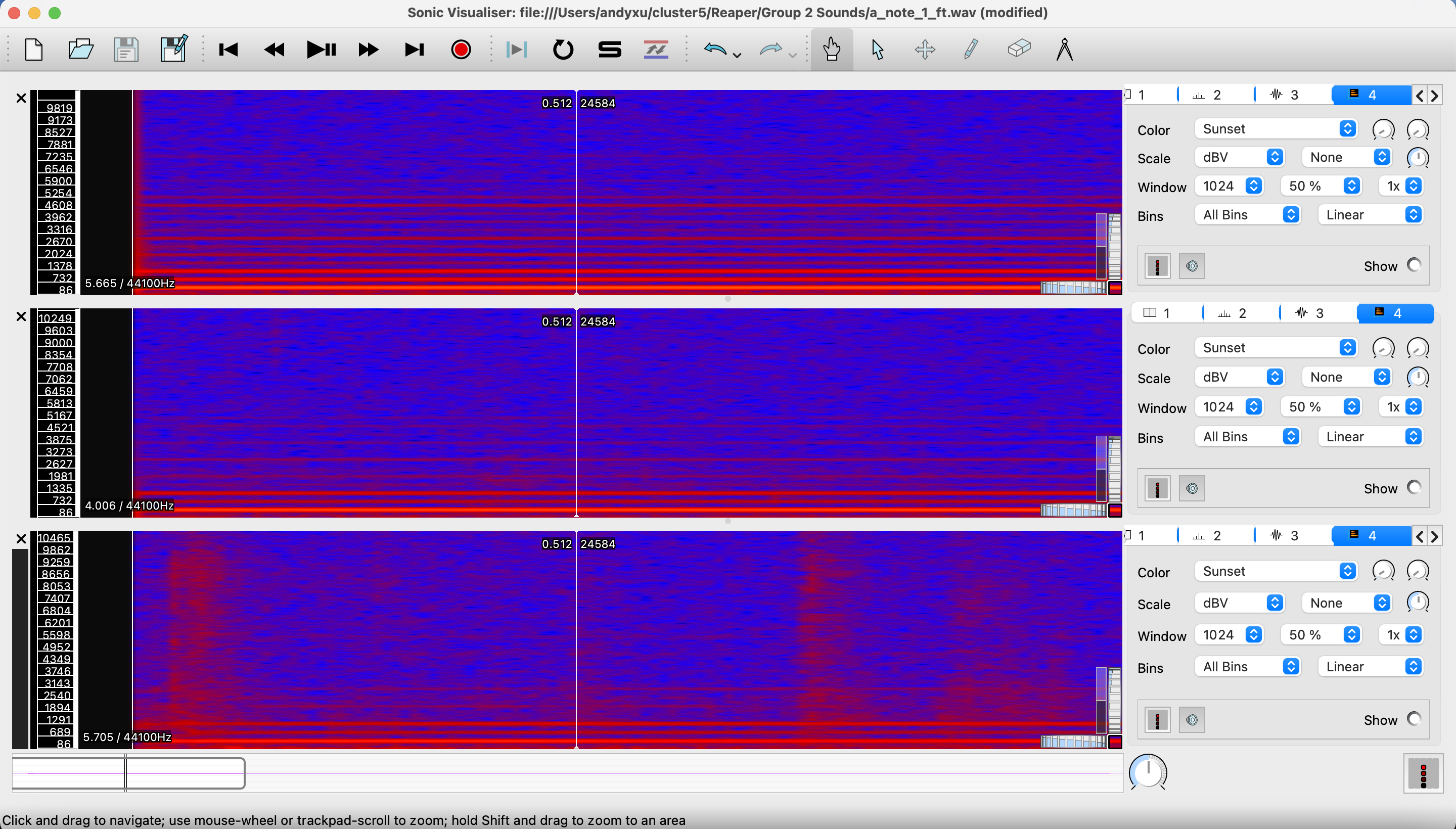Toggle Solo pane playback S icon
Screen dimensions: 1456x829
coord(609,50)
